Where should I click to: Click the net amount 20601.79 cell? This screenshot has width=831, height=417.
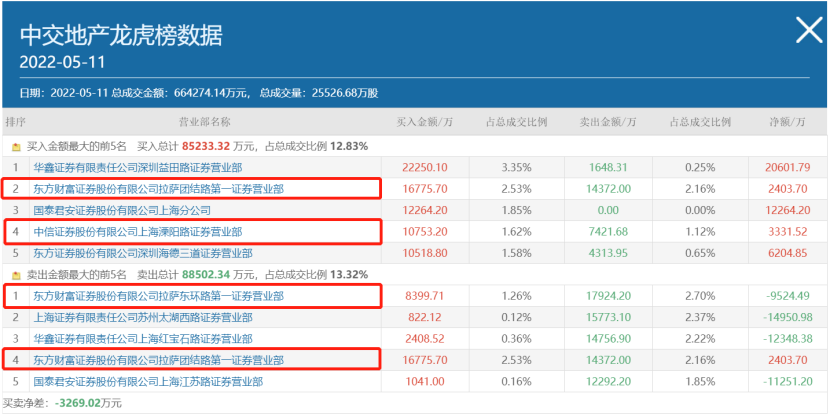[x=788, y=167]
